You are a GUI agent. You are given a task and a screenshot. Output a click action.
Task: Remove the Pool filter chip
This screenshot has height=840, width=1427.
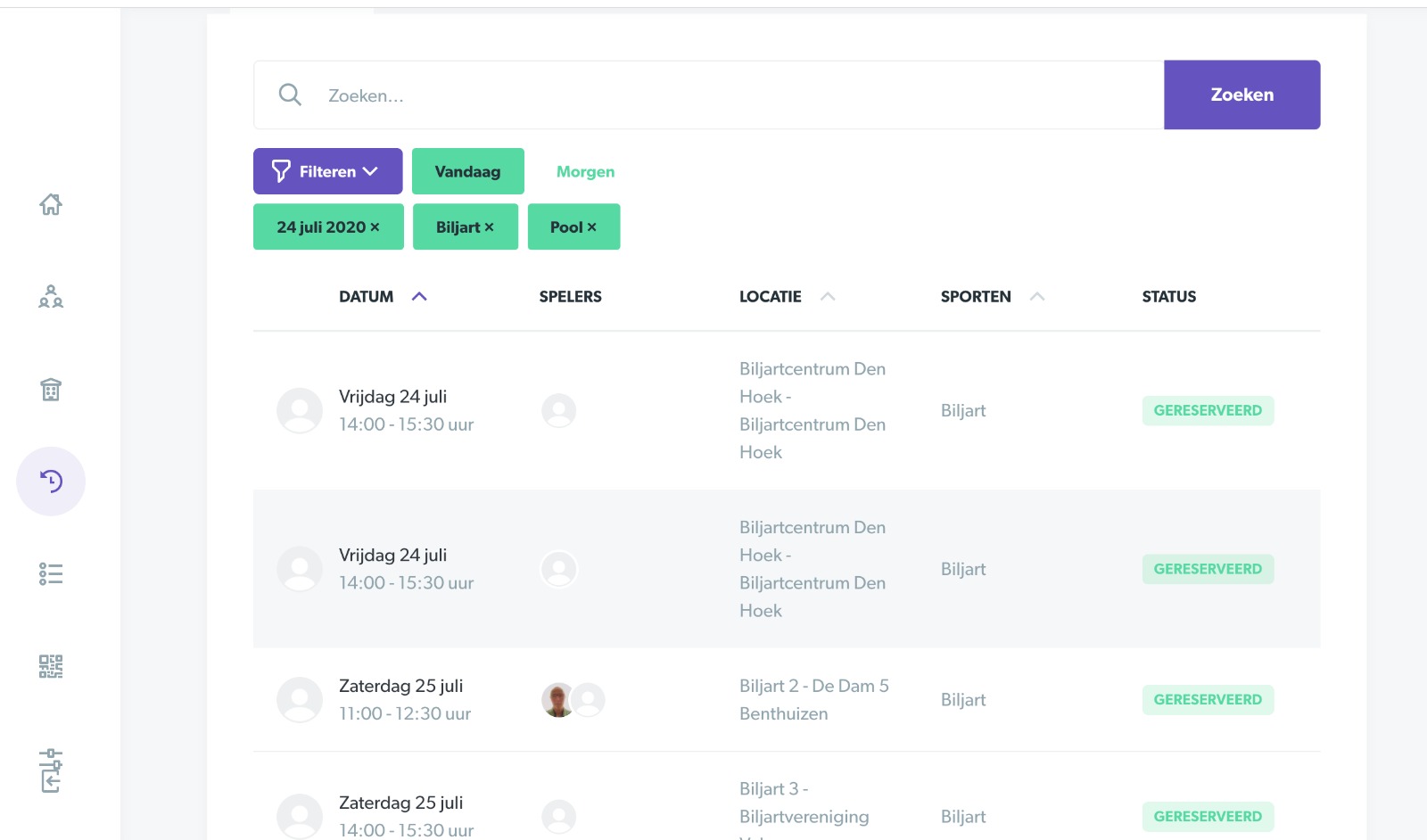(591, 227)
